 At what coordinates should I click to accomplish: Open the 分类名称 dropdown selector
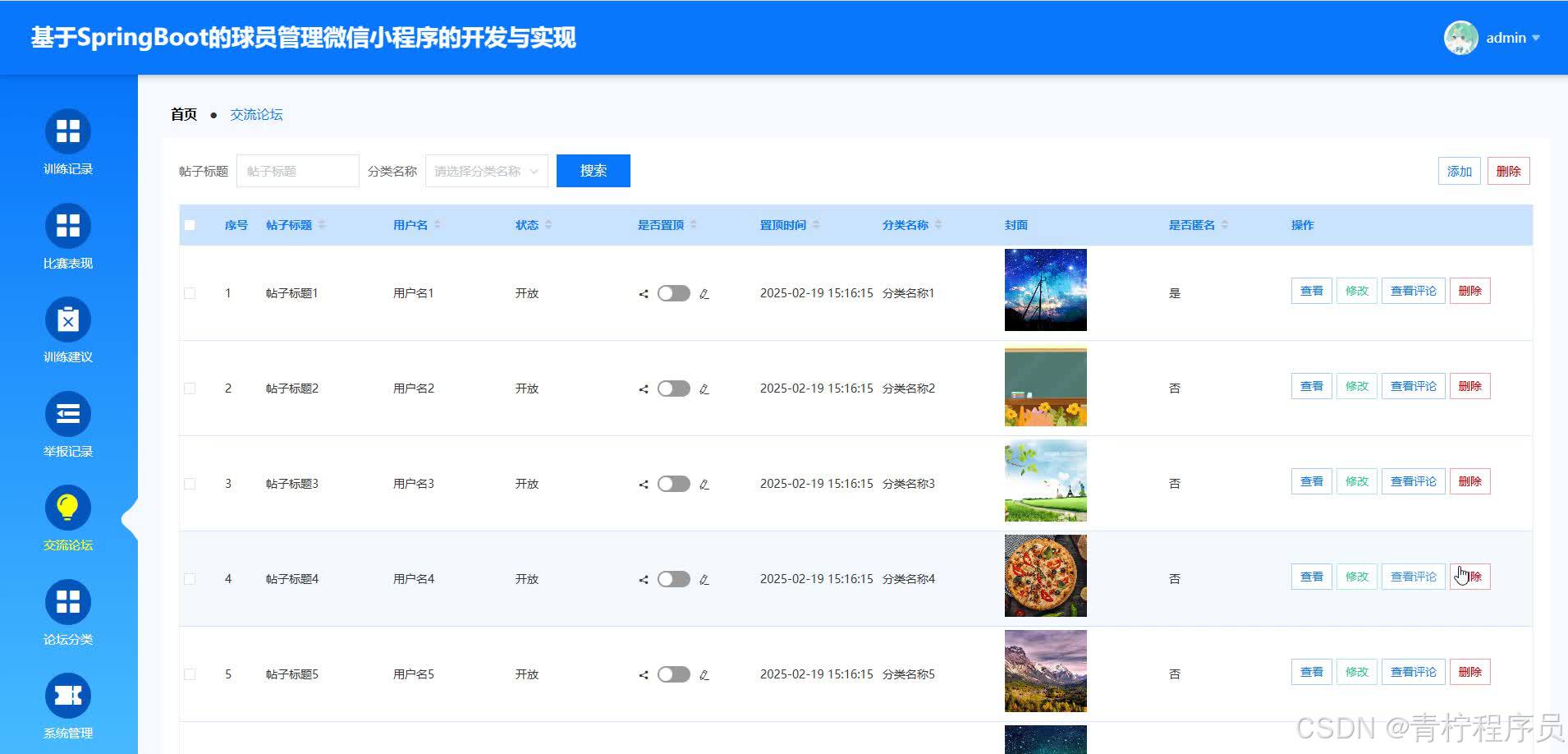(x=486, y=171)
